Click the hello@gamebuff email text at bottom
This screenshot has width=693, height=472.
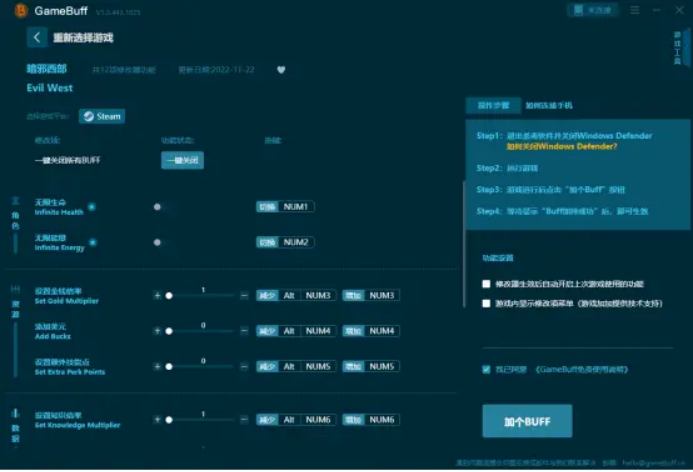[x=654, y=463]
